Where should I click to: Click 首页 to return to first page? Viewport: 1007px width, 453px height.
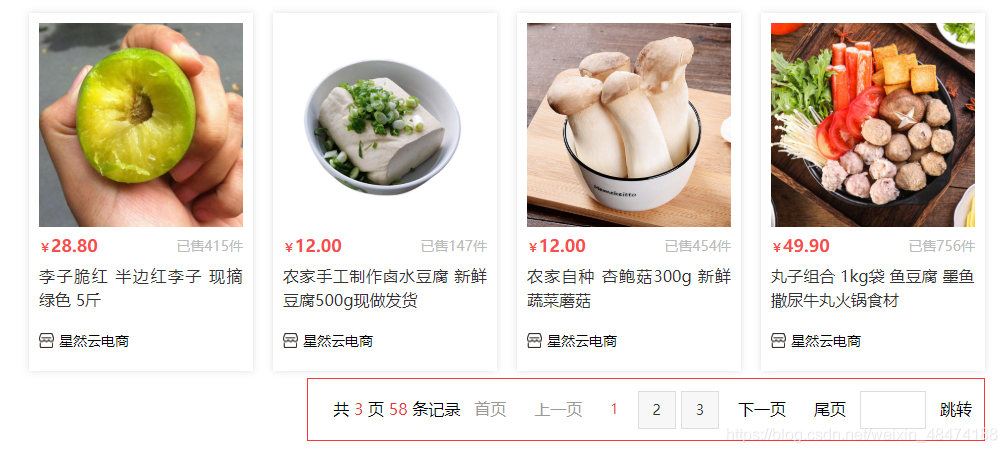(490, 409)
